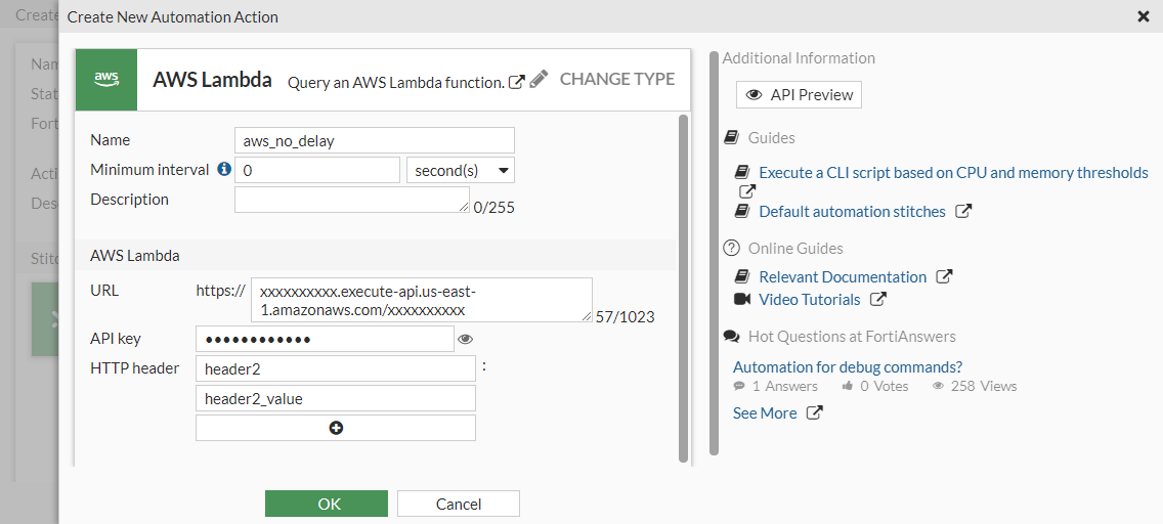Screen dimensions: 1163x524
Task: Click the Minimum interval info icon
Action: click(x=224, y=170)
